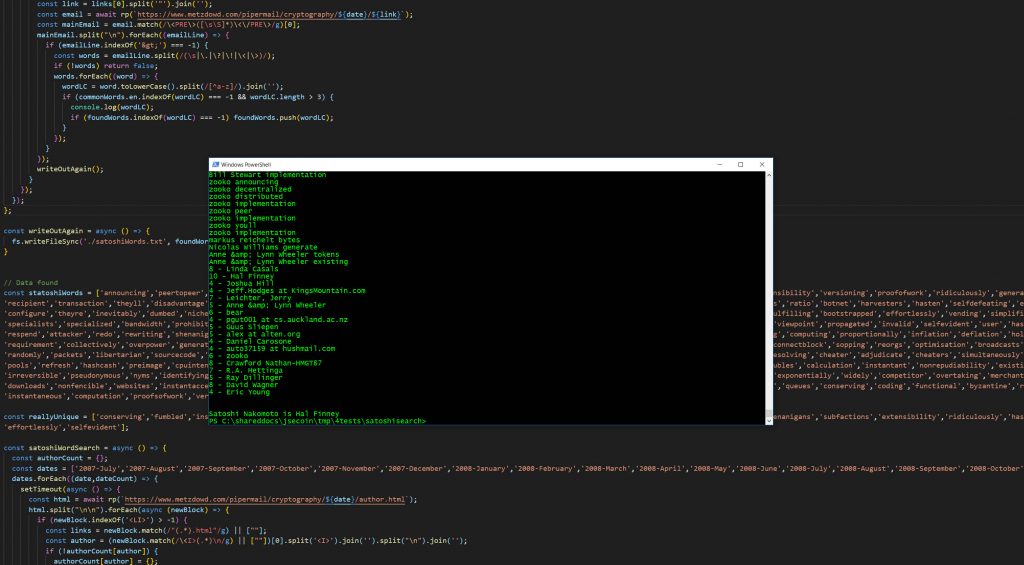The width and height of the screenshot is (1024, 565).
Task: Minimize the Windows PowerShell window
Action: (720, 165)
